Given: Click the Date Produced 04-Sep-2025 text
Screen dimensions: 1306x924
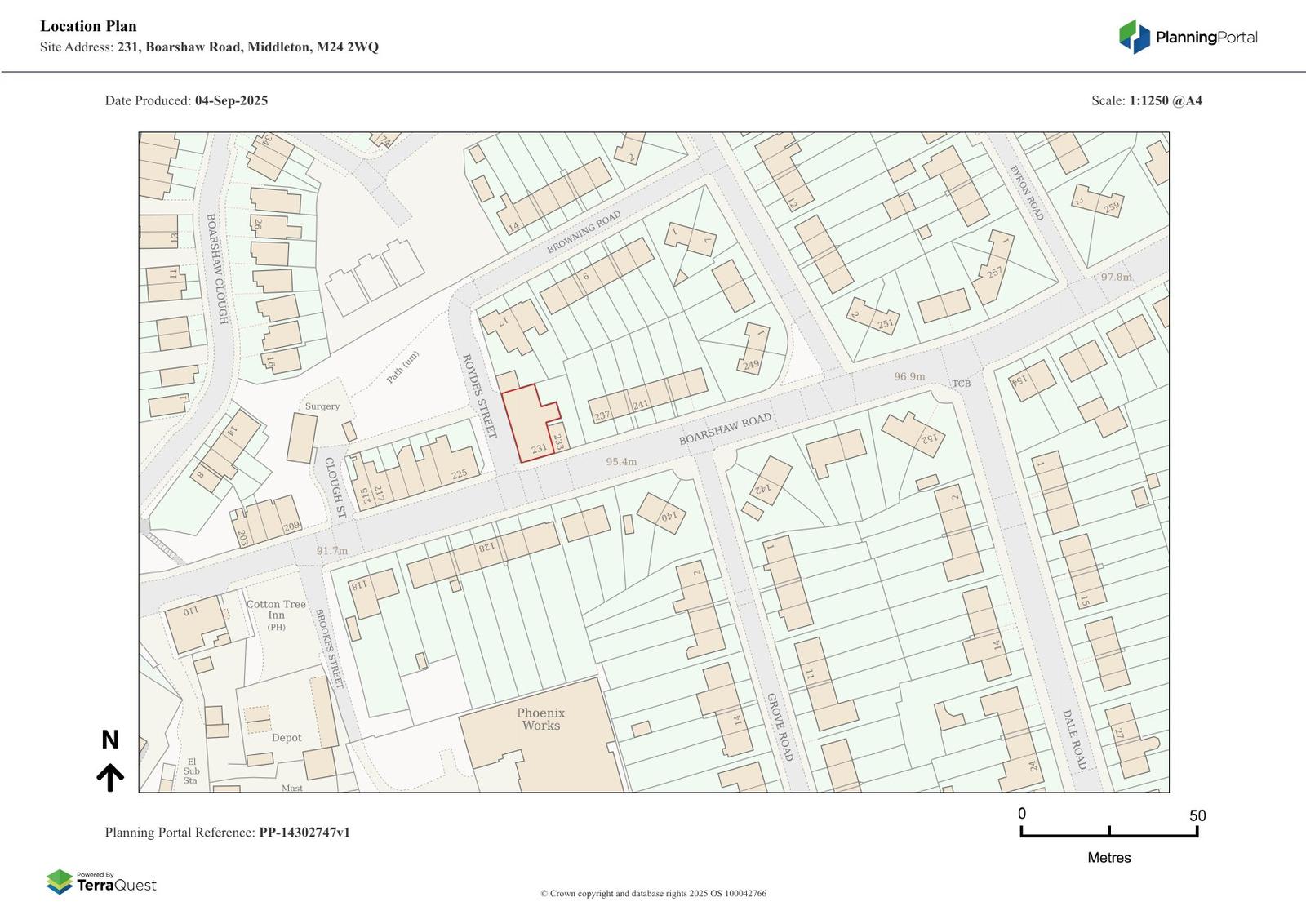Looking at the screenshot, I should pos(186,101).
